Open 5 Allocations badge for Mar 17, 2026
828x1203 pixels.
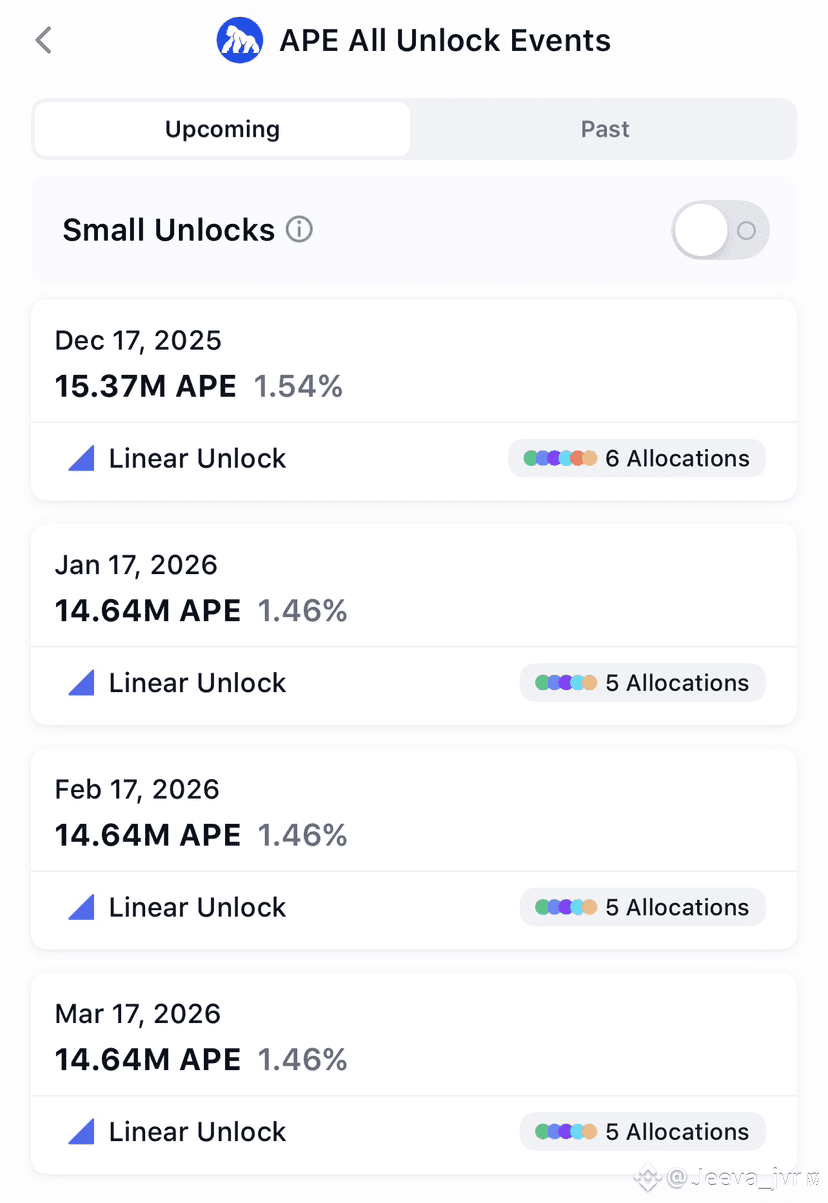643,1132
